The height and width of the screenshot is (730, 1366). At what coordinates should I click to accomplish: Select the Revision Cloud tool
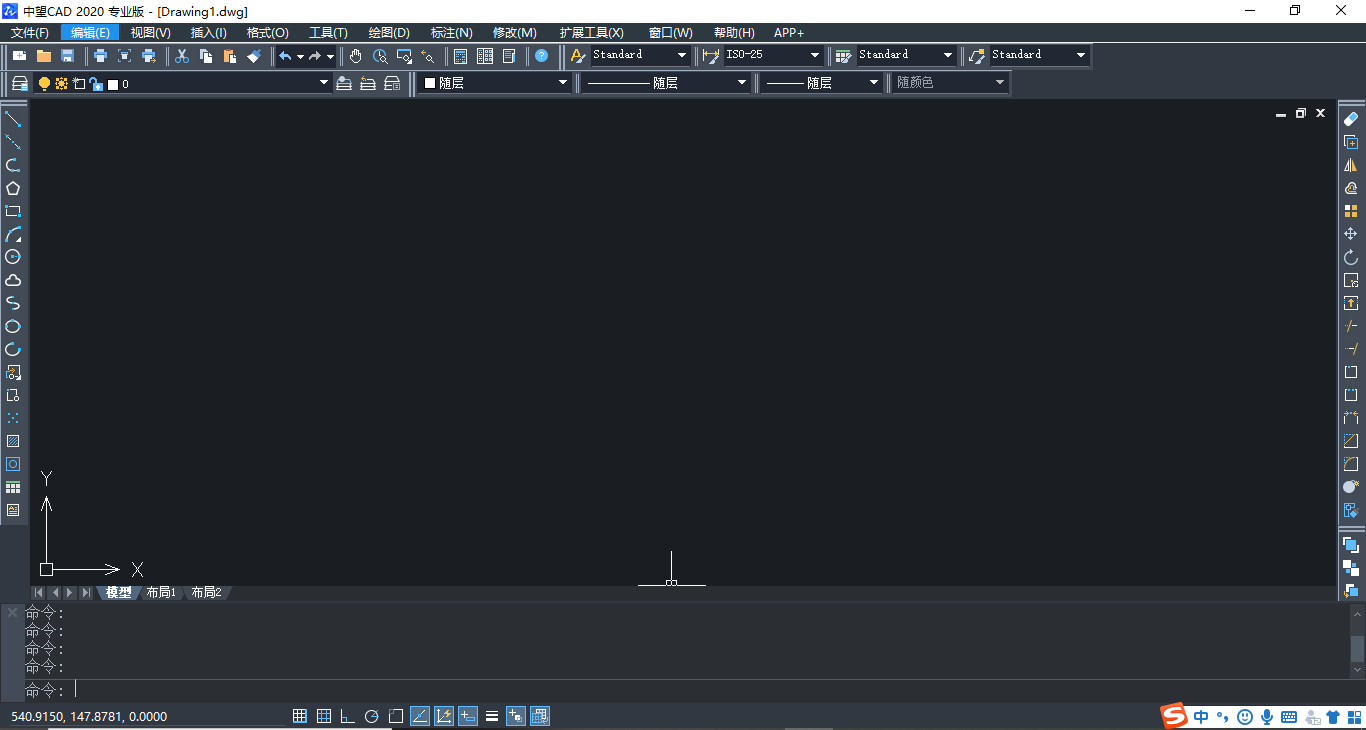coord(14,280)
